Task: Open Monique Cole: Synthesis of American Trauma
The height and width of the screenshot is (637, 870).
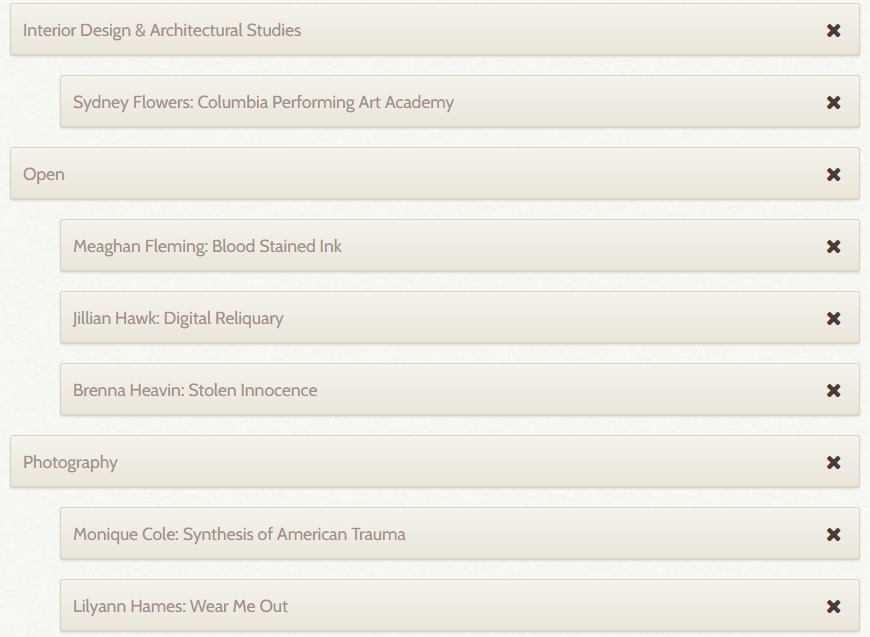Action: point(239,534)
